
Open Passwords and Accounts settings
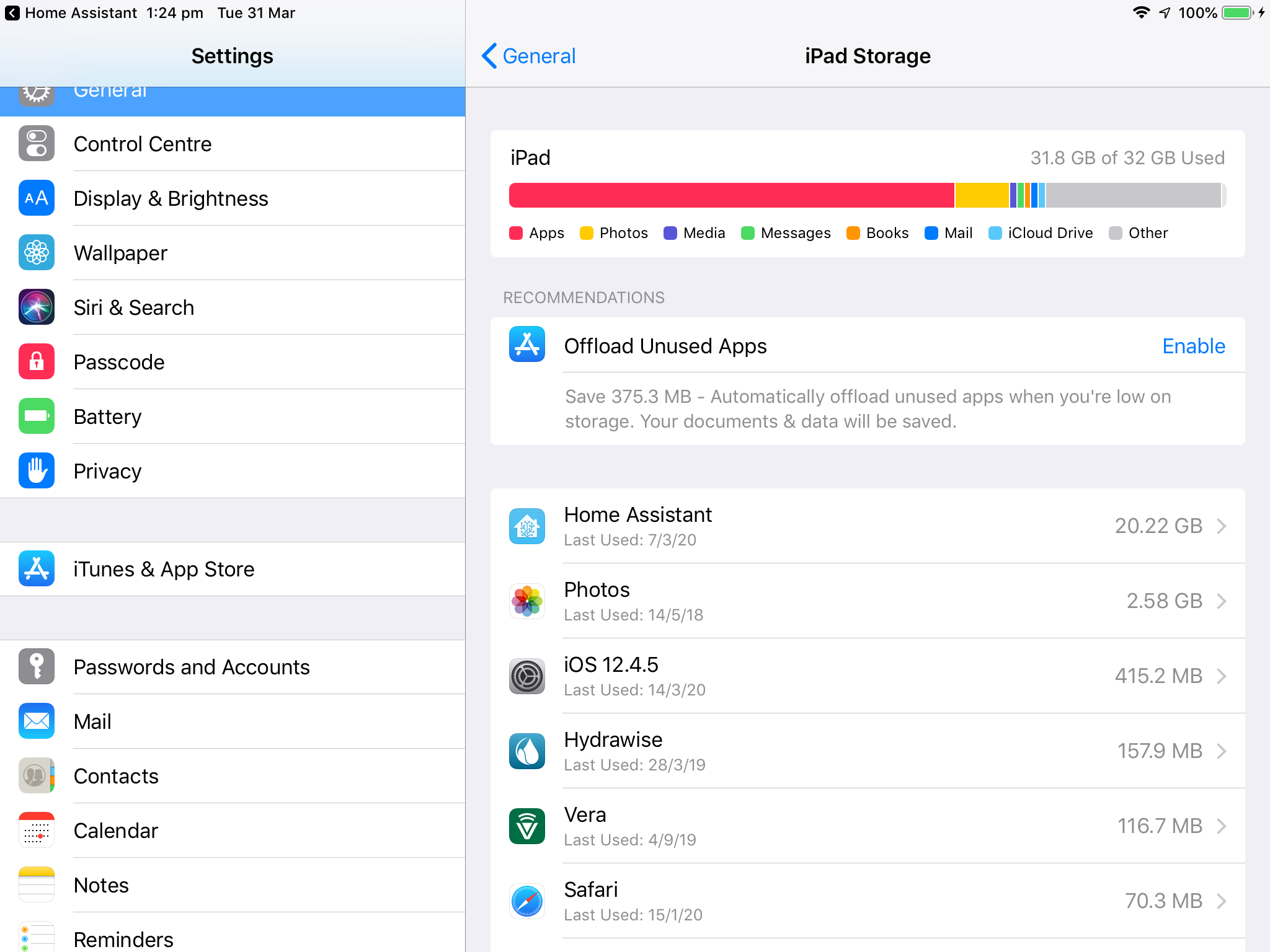pyautogui.click(x=192, y=666)
